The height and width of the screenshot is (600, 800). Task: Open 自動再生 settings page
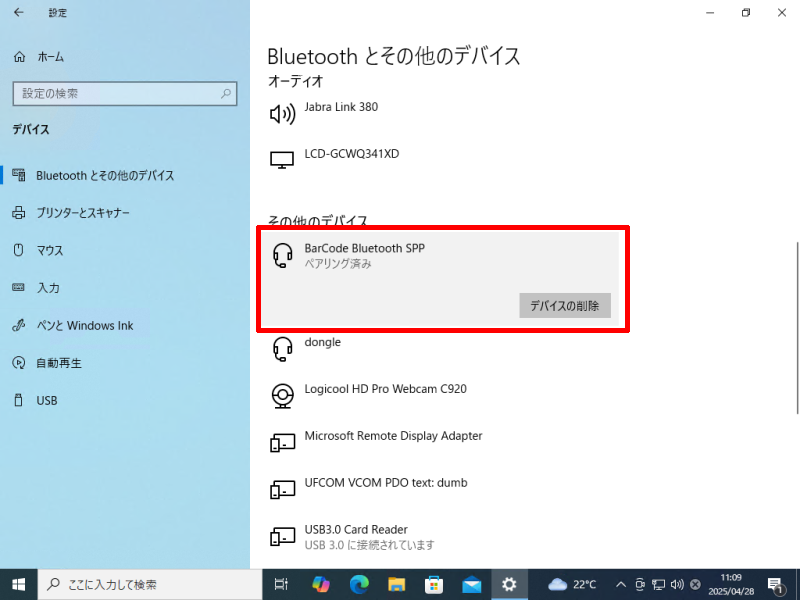click(59, 363)
